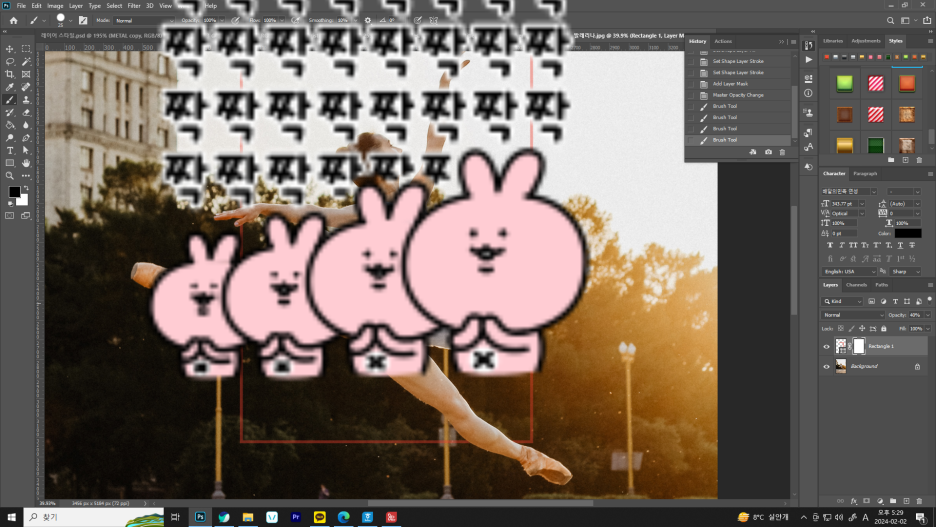The image size is (936, 527).
Task: Toggle lock image pixels
Action: click(x=851, y=329)
